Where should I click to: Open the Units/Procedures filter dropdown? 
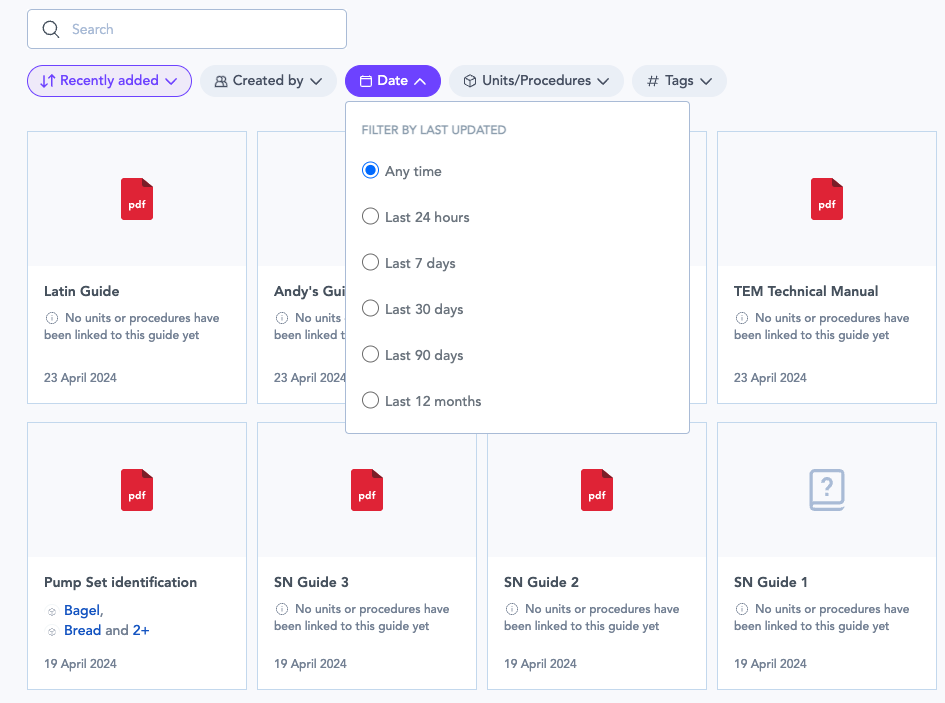pos(536,81)
